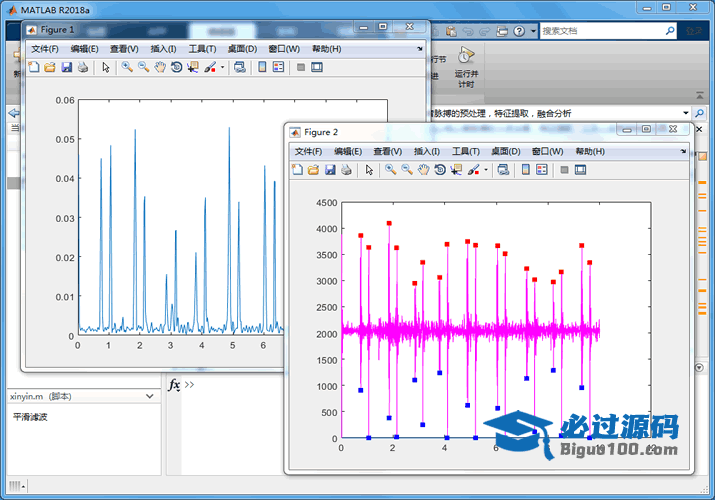Click Command Window prompt after fx

coord(190,385)
